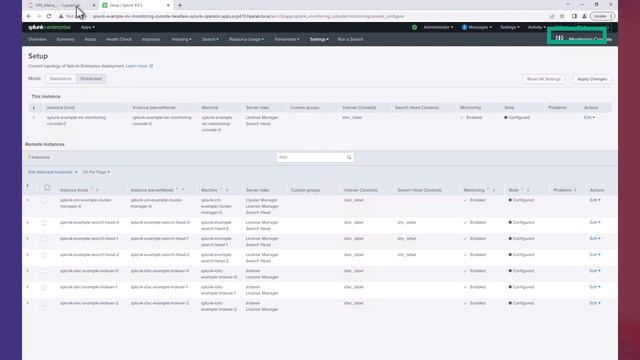Open Edit Selected Instances dropdown
640x360 pixels.
(x=53, y=172)
